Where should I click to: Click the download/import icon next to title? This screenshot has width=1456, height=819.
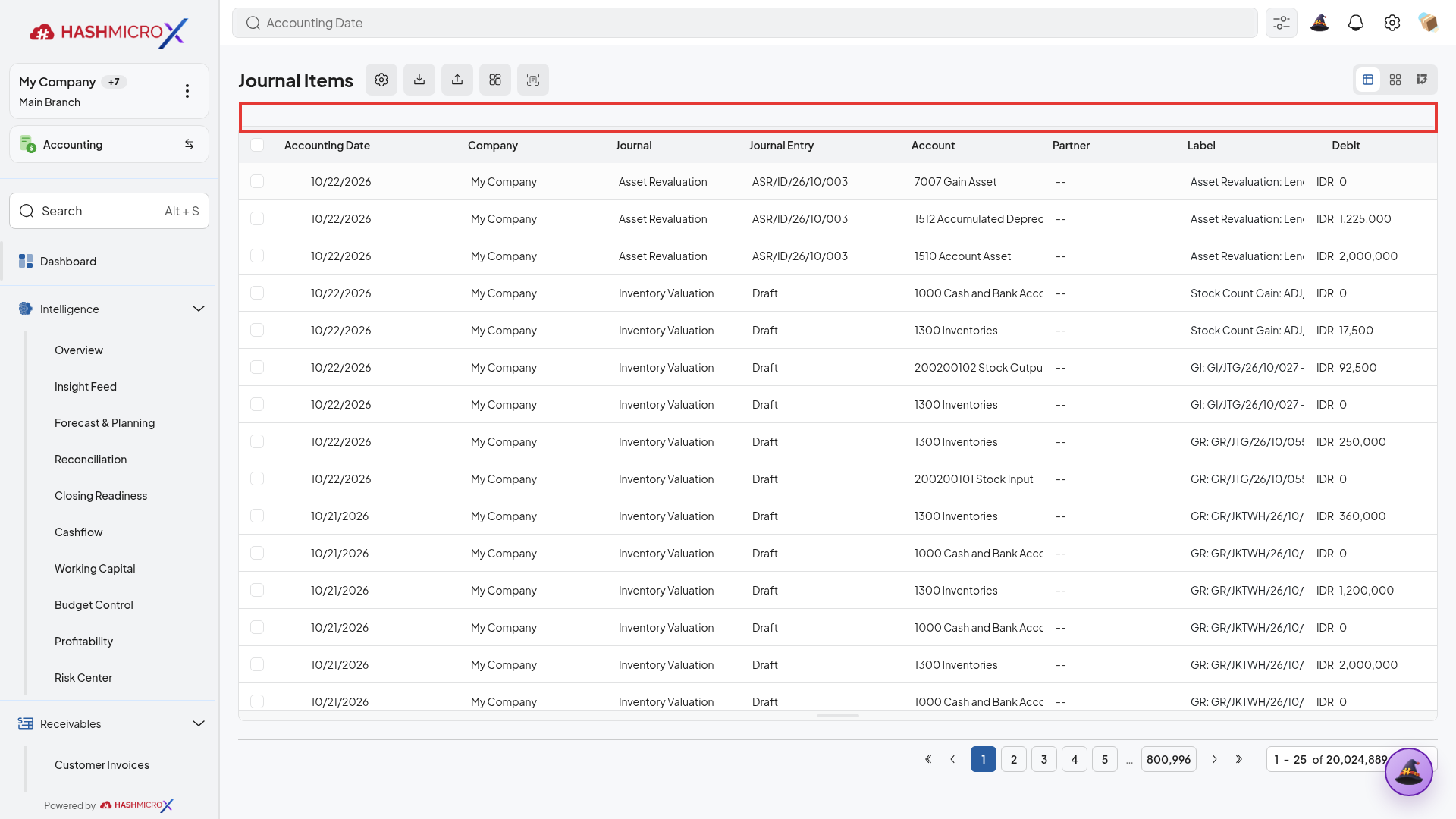(x=419, y=80)
